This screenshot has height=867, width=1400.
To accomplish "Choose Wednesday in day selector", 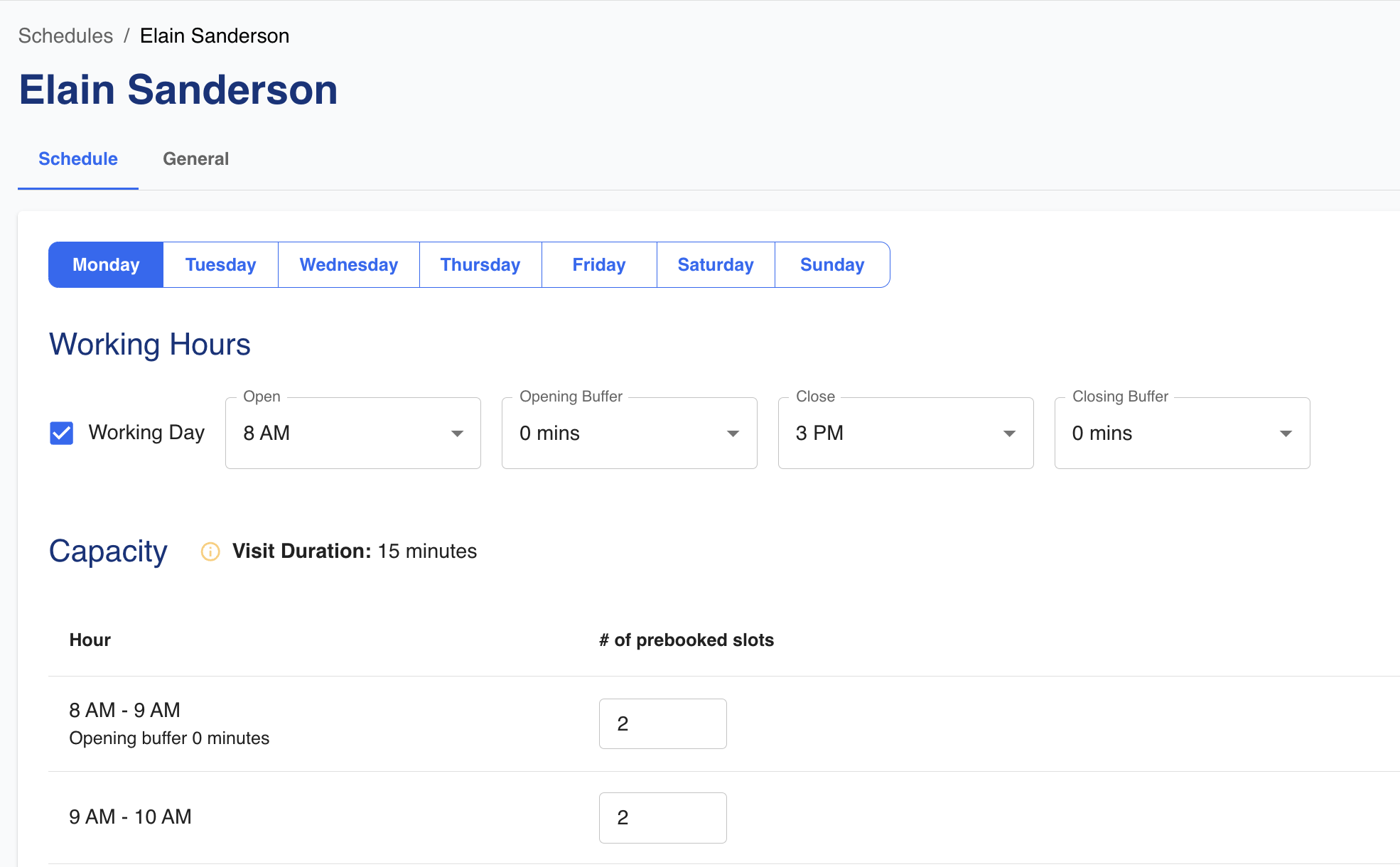I will 348,264.
